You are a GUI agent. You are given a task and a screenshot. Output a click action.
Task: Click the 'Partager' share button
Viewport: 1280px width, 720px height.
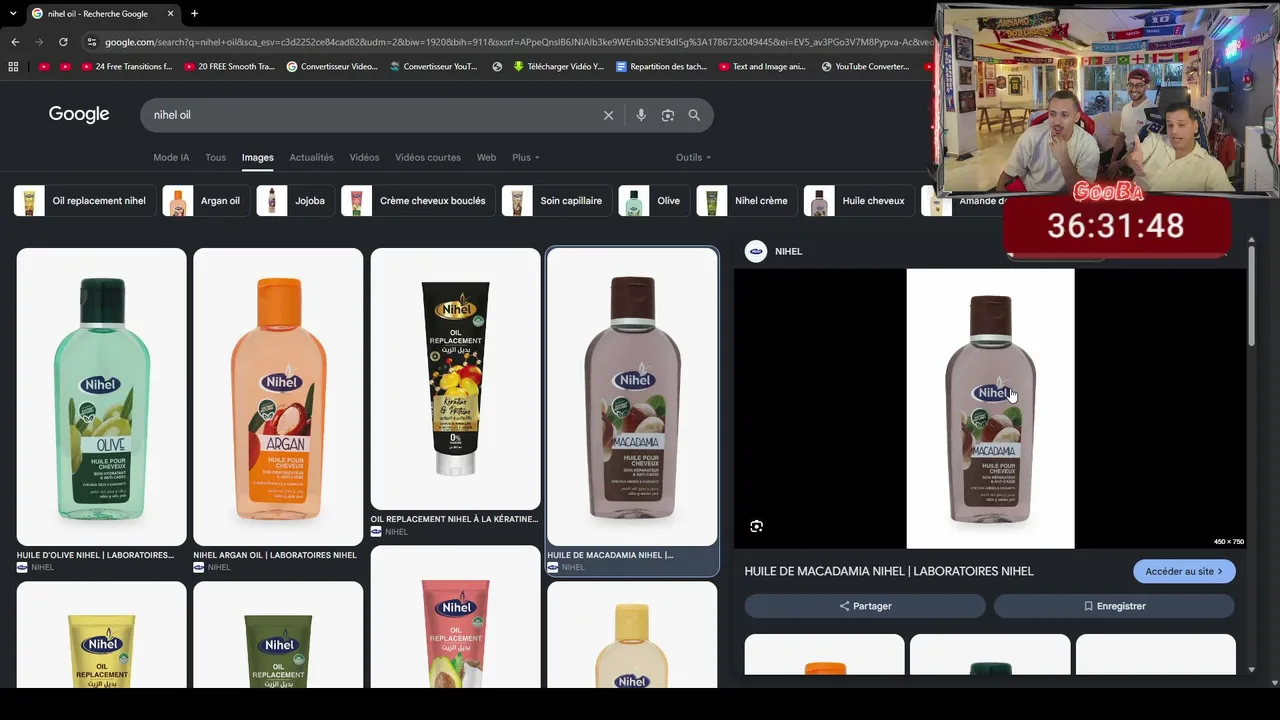point(865,606)
